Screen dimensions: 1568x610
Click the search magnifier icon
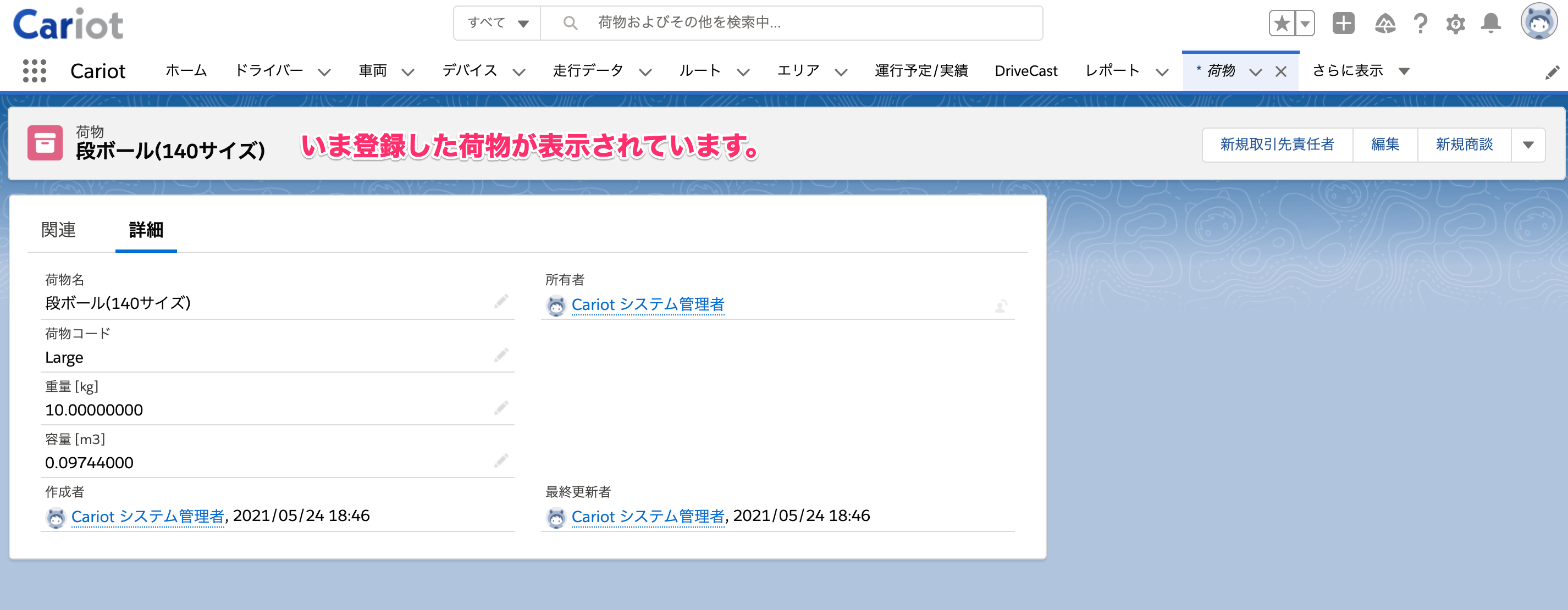570,23
